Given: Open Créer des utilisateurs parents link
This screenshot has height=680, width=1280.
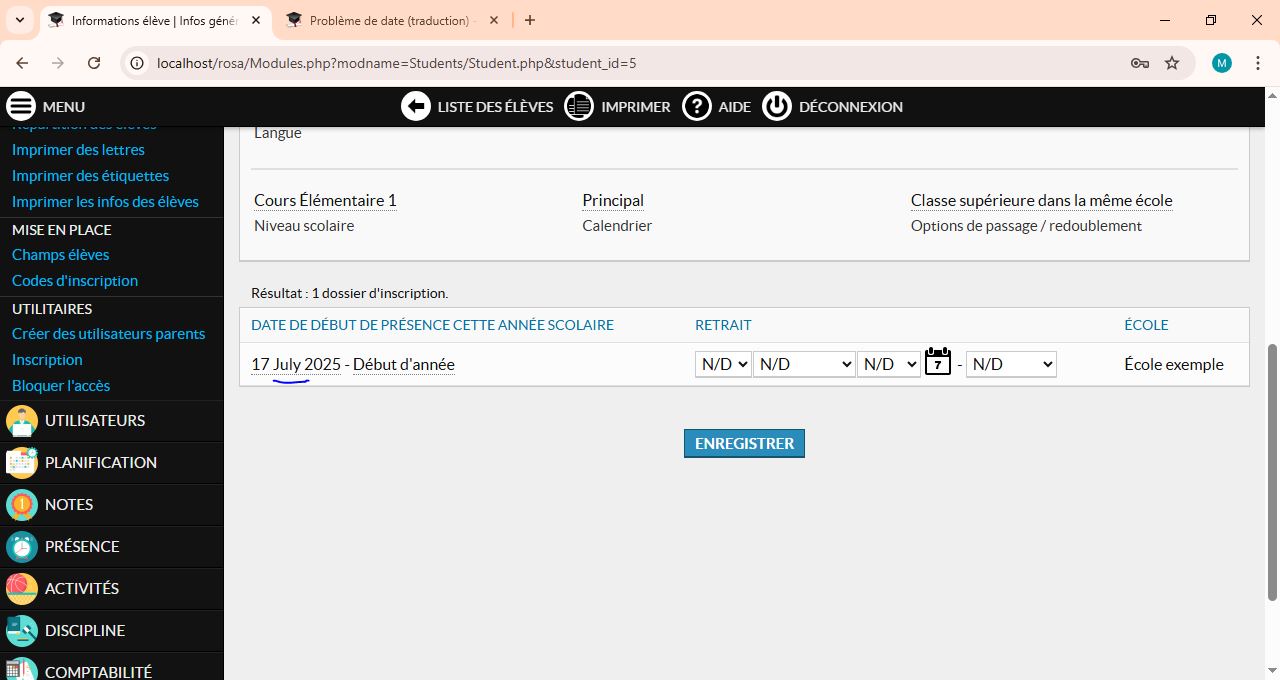Looking at the screenshot, I should [x=108, y=333].
